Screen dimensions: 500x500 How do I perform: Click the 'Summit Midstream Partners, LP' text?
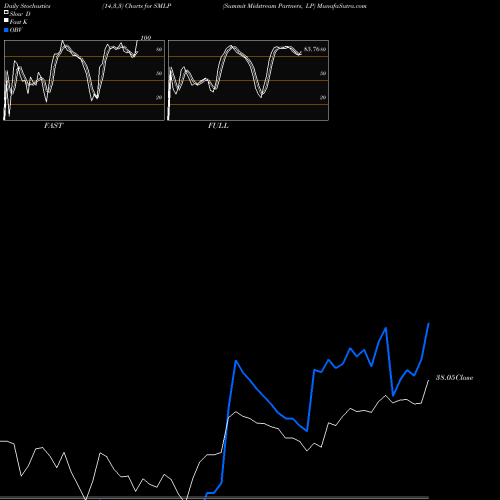269,6
